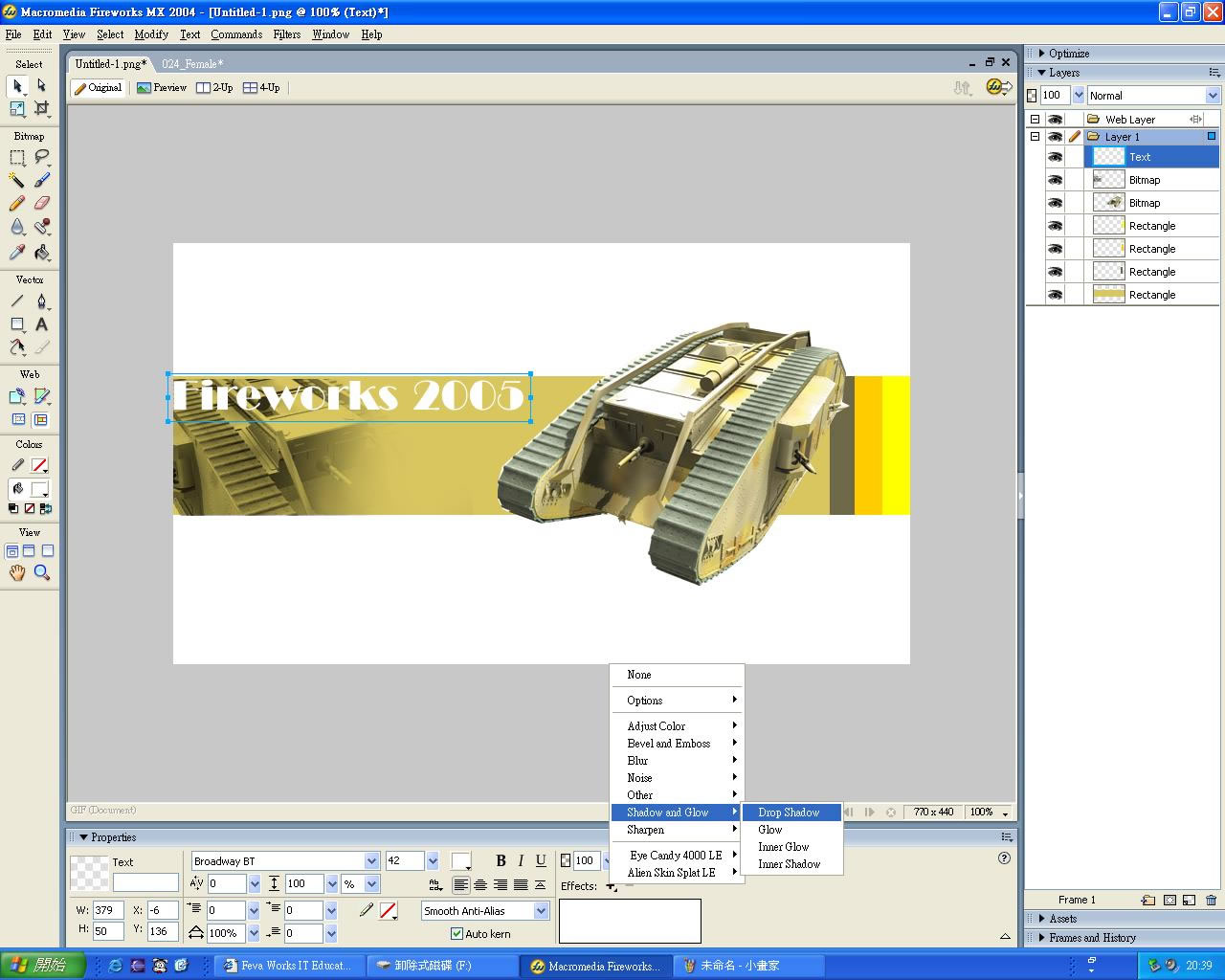Open the text color swatch in Properties
Screen dimensions: 1225x980
click(461, 861)
